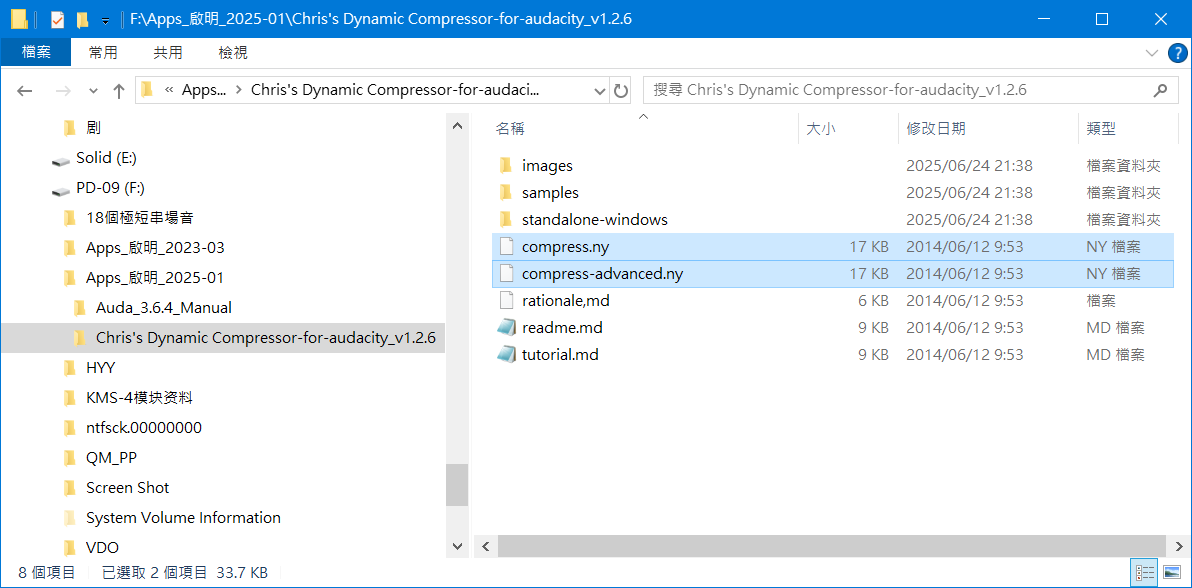Select the standalone-windows folder name
The height and width of the screenshot is (588, 1192).
tap(594, 220)
